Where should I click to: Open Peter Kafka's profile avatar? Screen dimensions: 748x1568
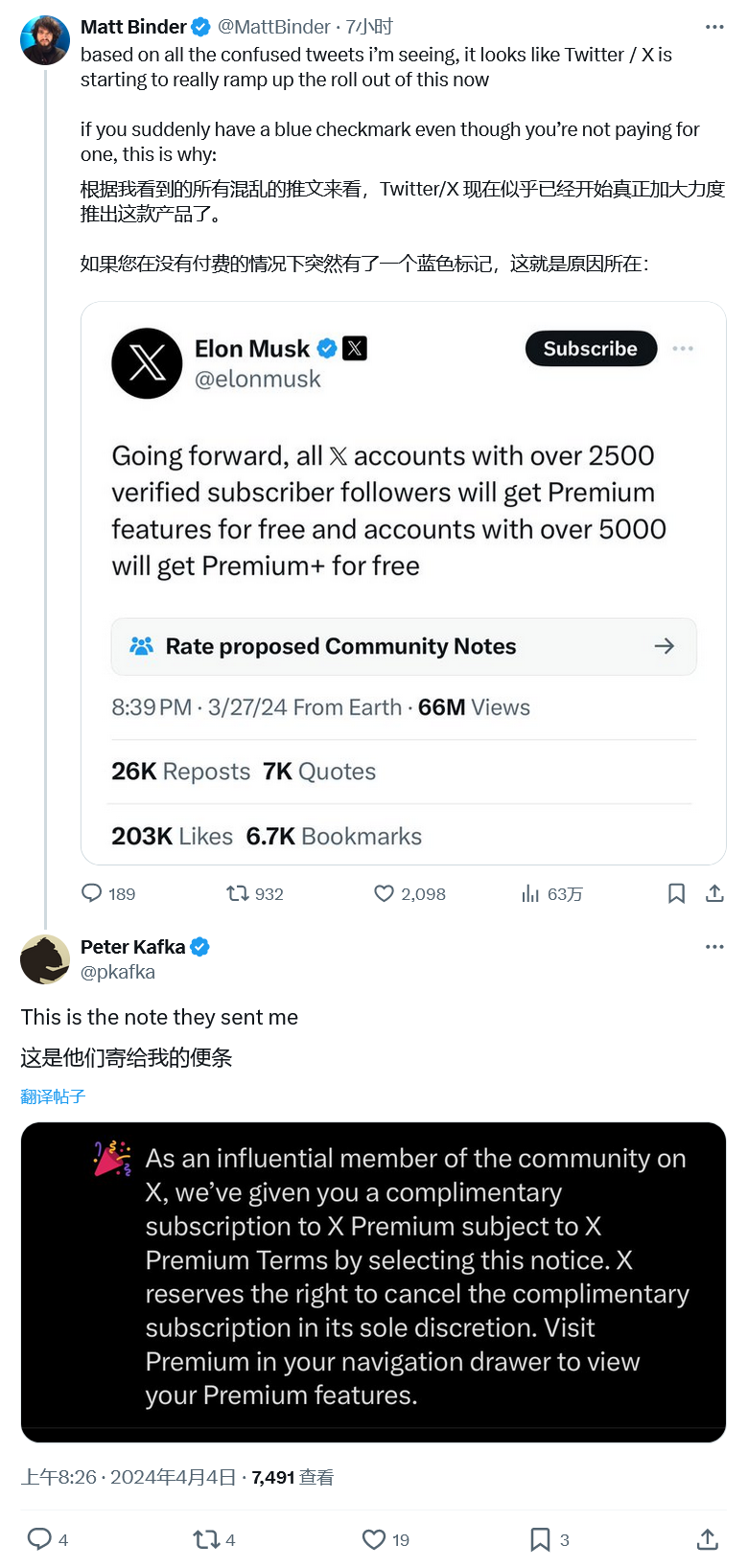(45, 959)
